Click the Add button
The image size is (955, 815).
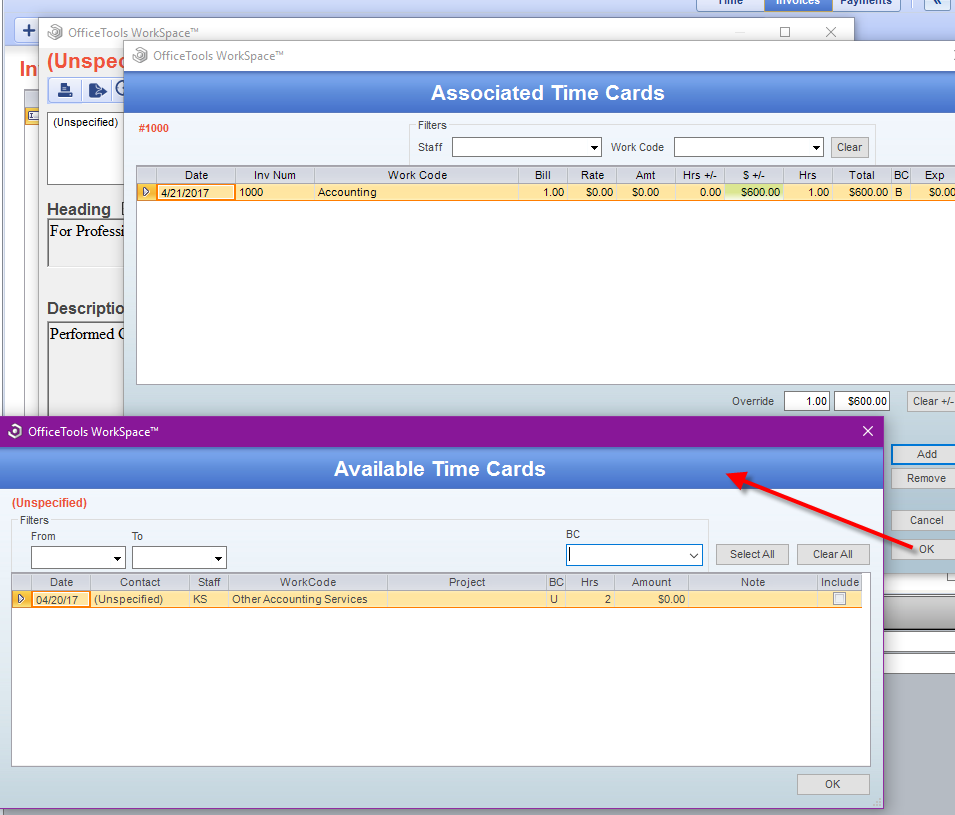[923, 454]
